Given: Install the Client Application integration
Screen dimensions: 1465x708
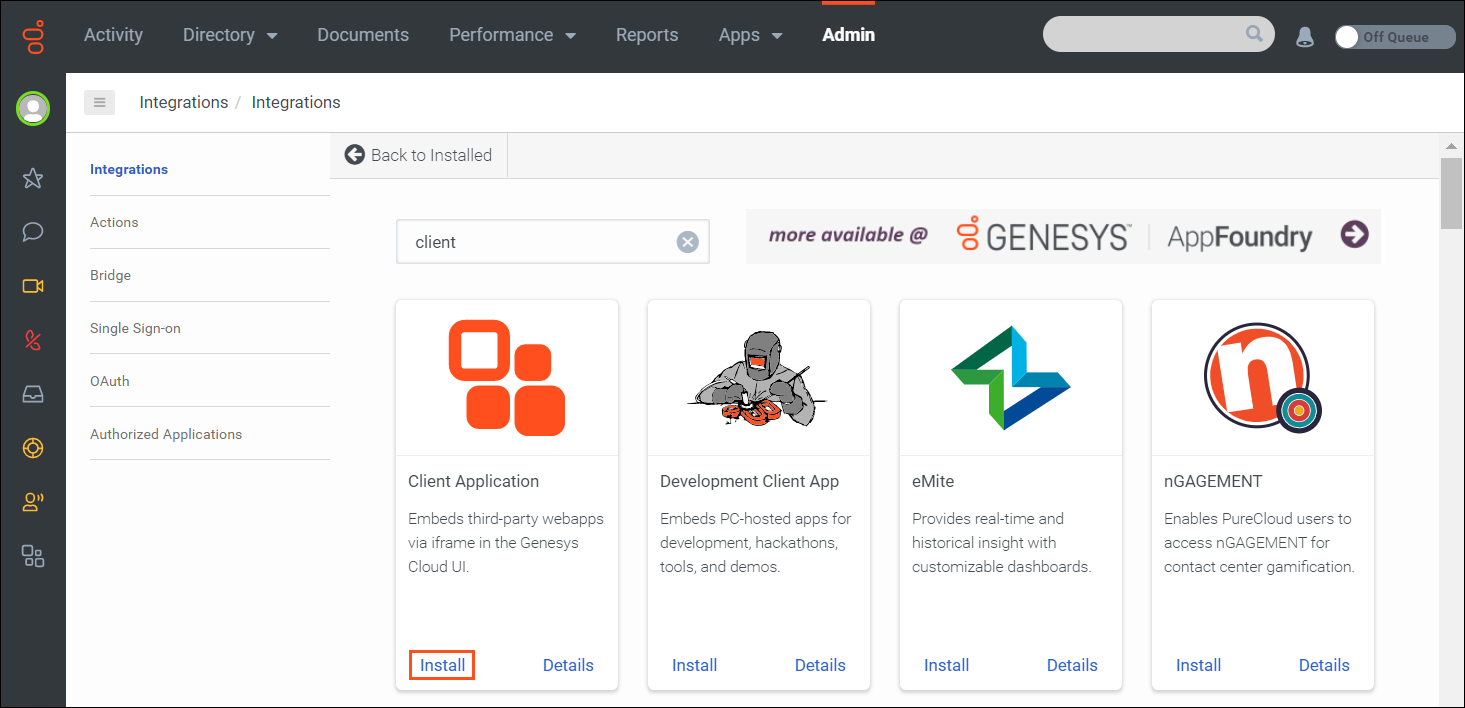Looking at the screenshot, I should [x=442, y=665].
